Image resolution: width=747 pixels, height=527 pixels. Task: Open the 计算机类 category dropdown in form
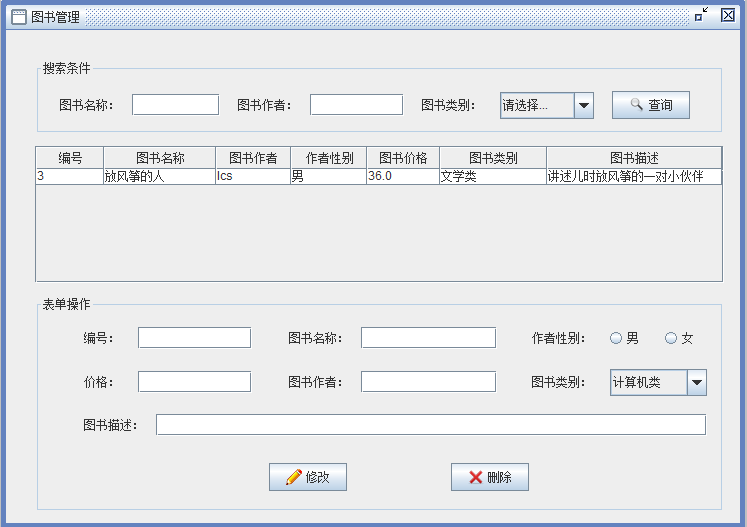[658, 383]
